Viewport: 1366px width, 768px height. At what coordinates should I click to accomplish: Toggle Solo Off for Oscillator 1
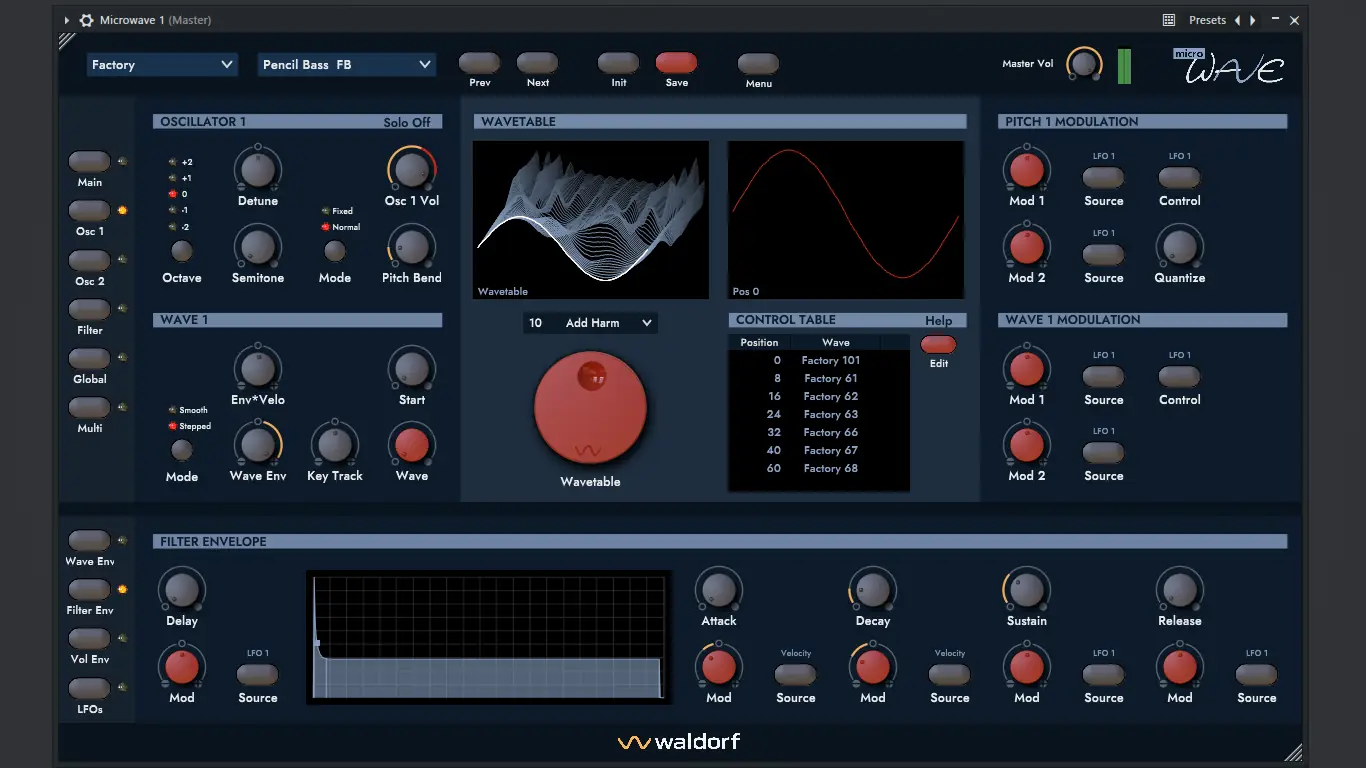point(407,122)
